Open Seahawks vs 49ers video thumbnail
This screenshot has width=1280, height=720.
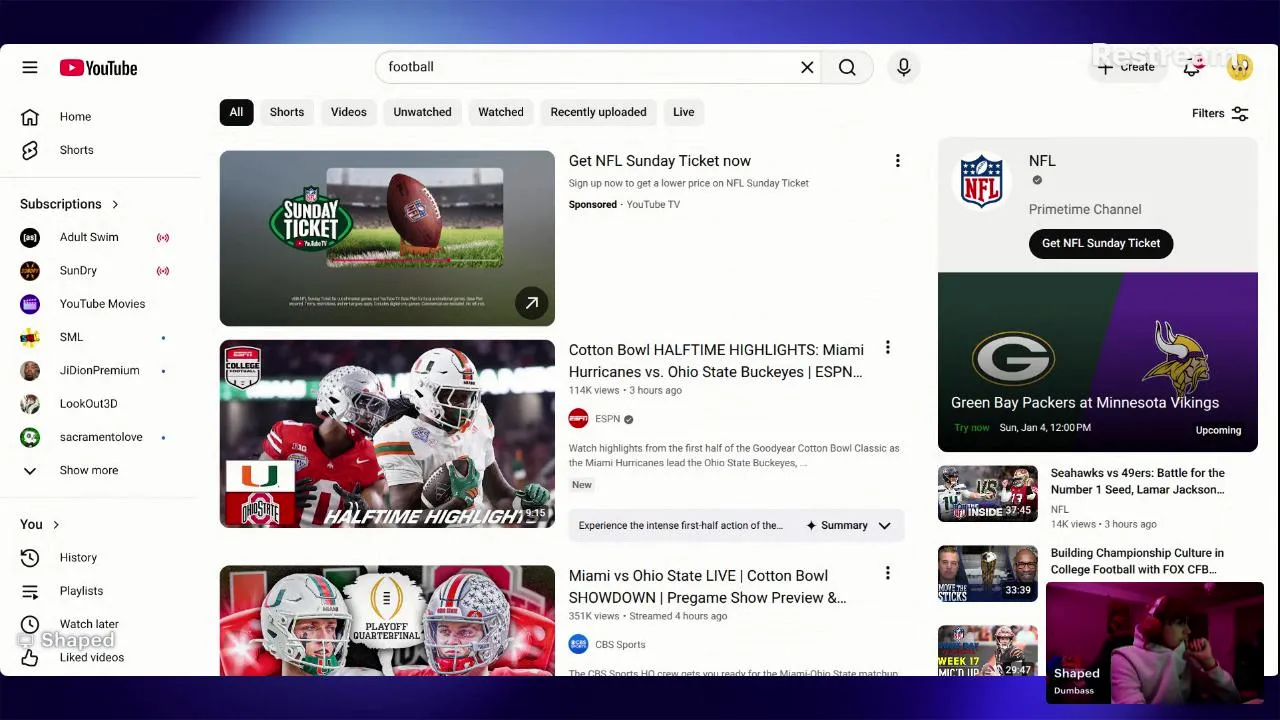[988, 494]
